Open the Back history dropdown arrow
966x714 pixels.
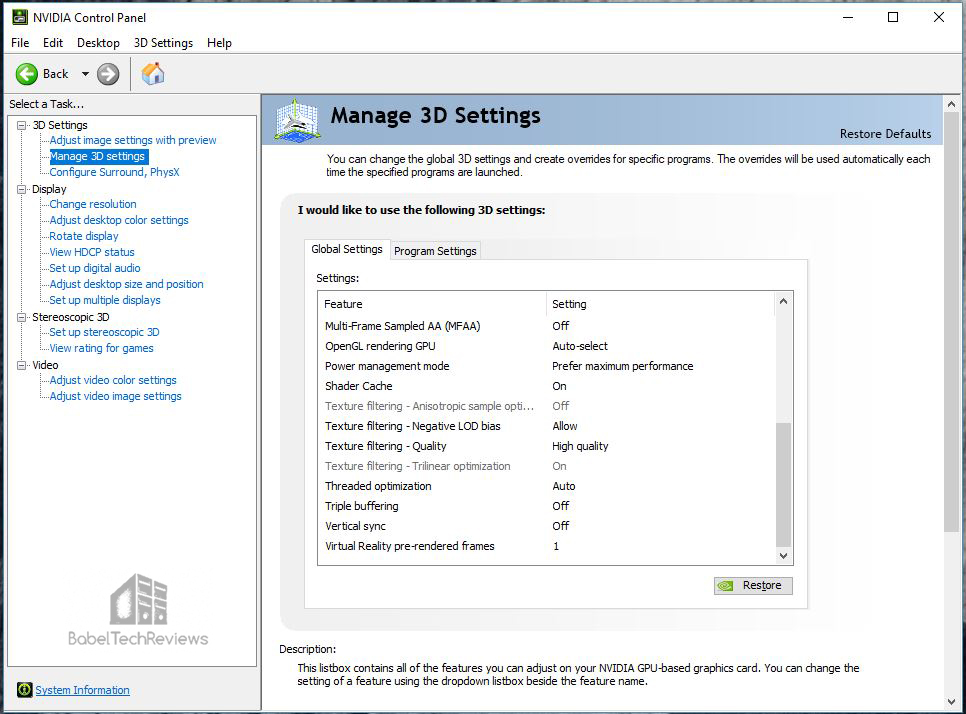pyautogui.click(x=85, y=74)
